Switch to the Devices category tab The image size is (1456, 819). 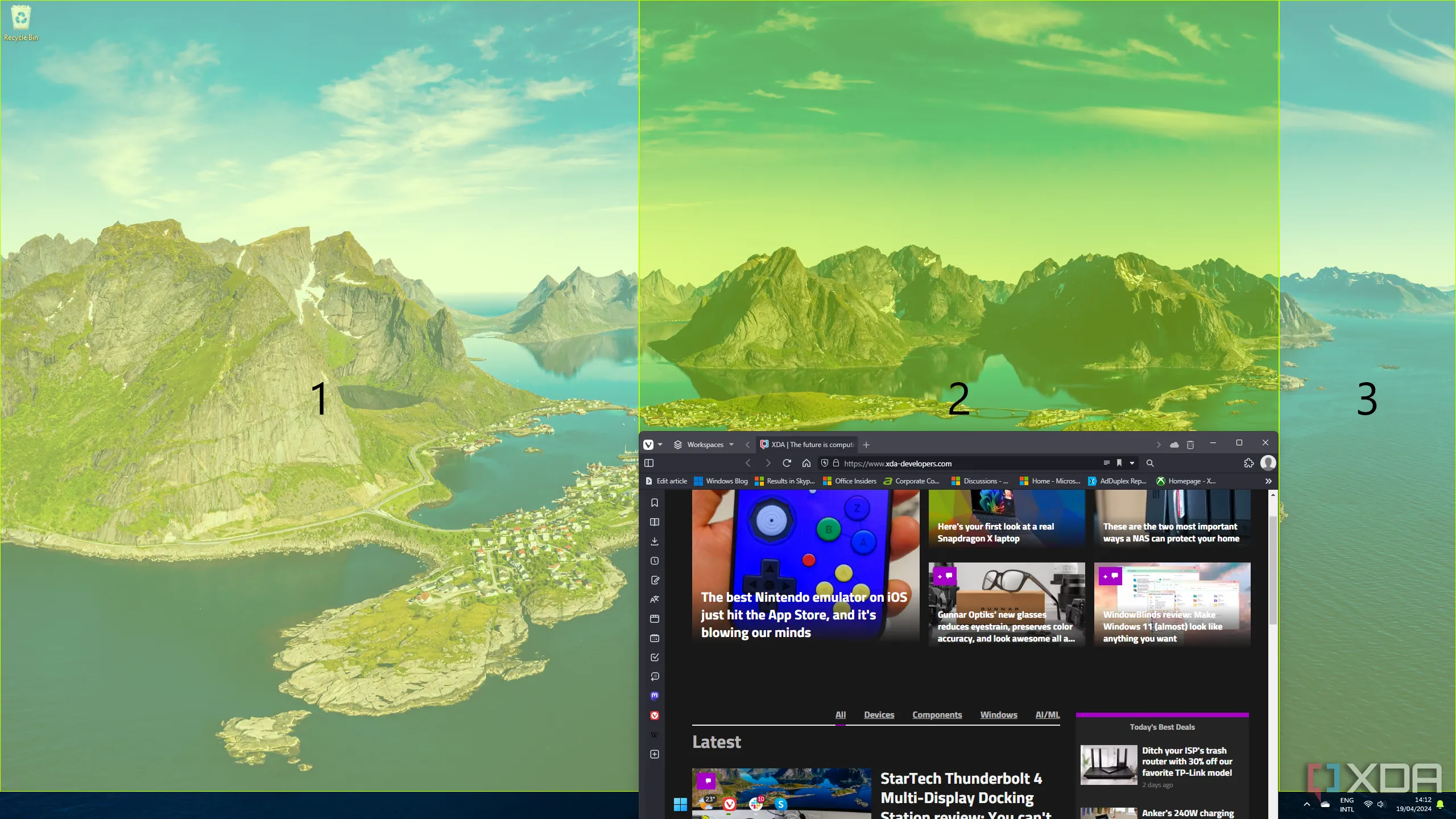[x=879, y=715]
